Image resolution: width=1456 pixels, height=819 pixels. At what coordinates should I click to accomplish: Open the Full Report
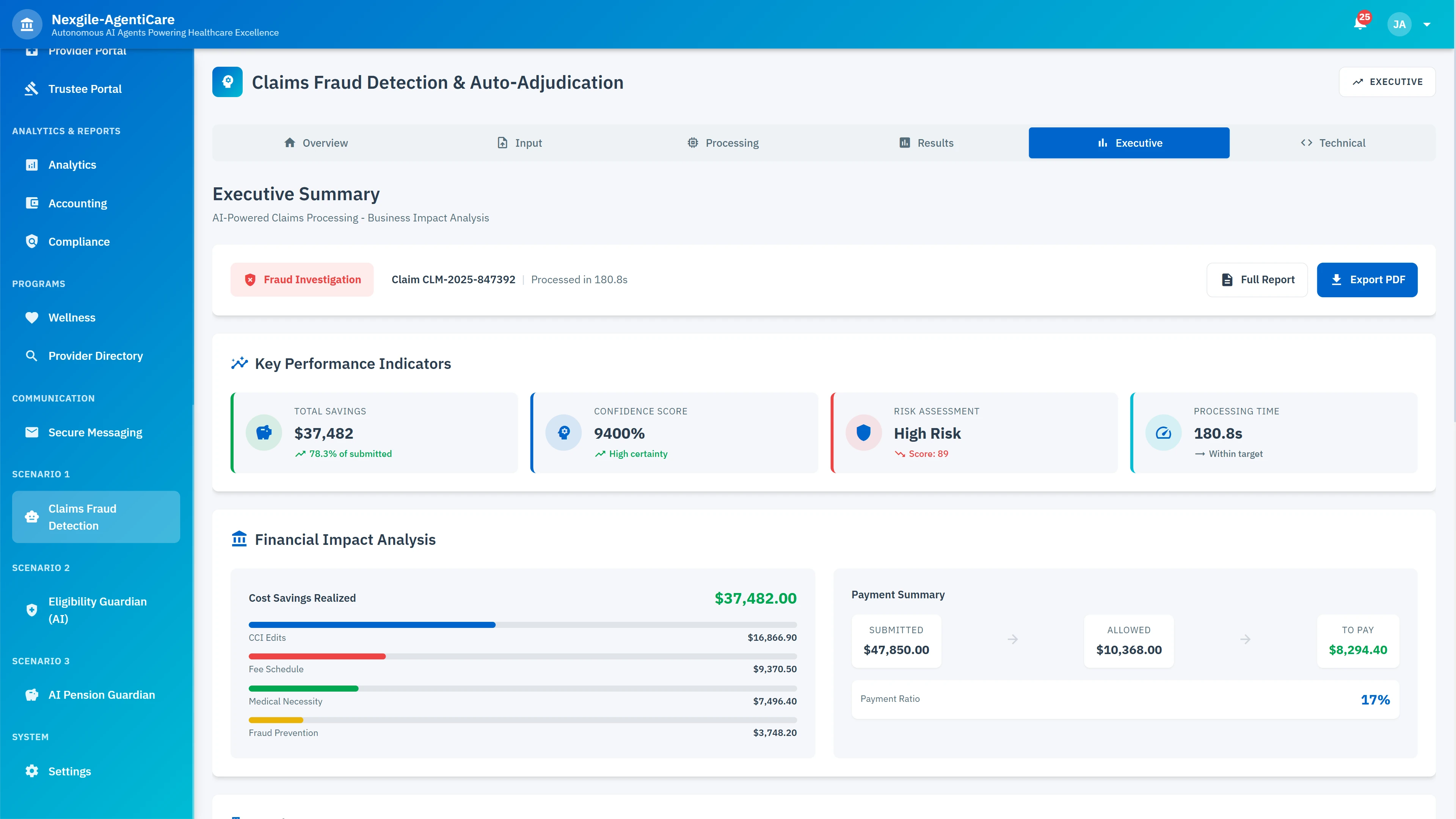pyautogui.click(x=1257, y=279)
